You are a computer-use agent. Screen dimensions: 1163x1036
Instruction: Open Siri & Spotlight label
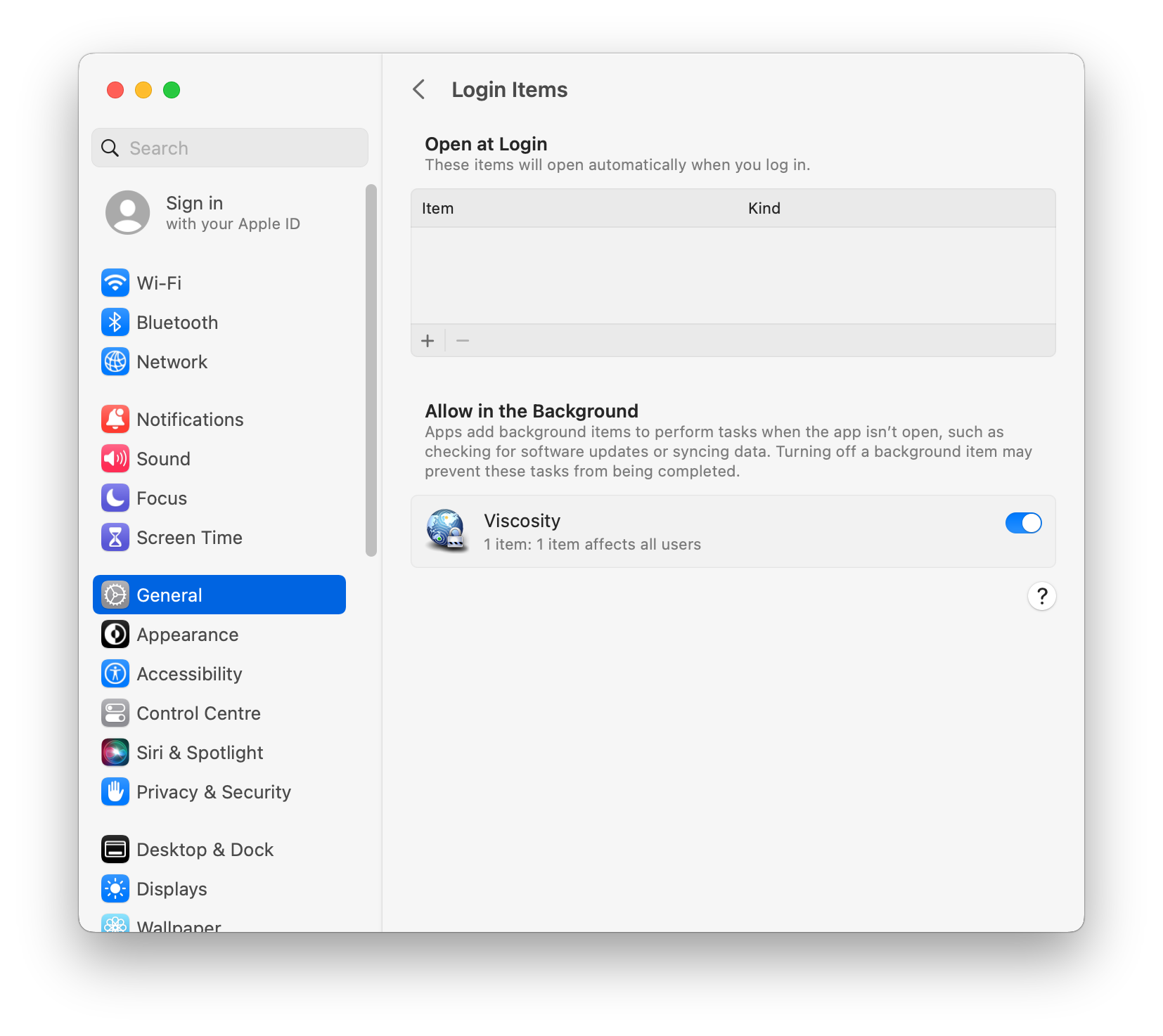click(200, 753)
